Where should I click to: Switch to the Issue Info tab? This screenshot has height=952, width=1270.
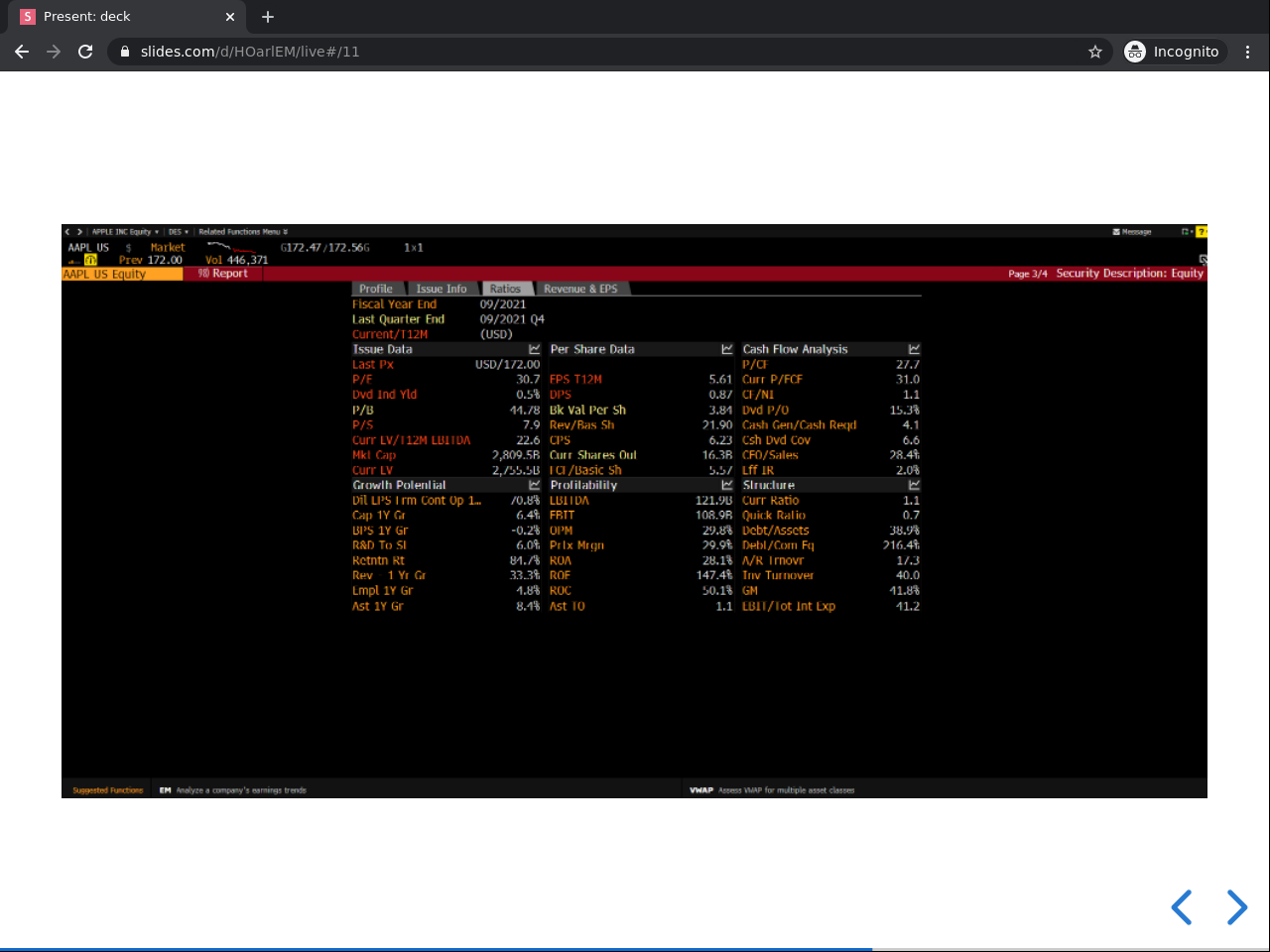442,289
